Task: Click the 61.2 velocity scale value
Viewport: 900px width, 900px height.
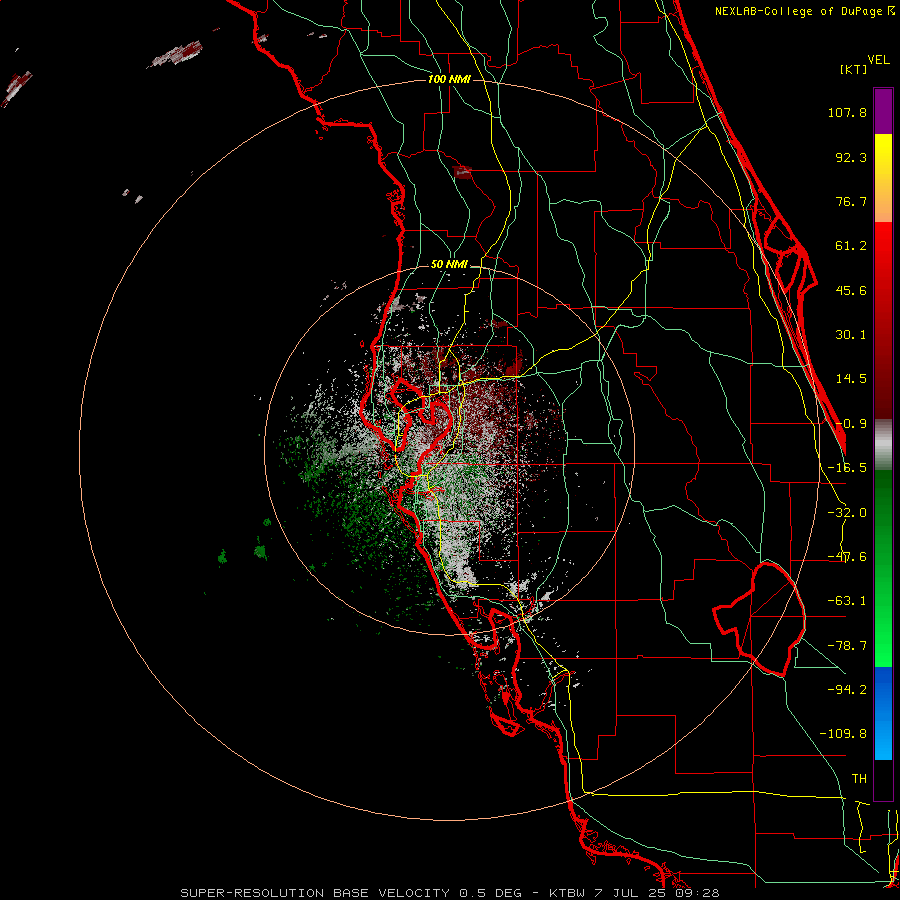Action: [851, 246]
